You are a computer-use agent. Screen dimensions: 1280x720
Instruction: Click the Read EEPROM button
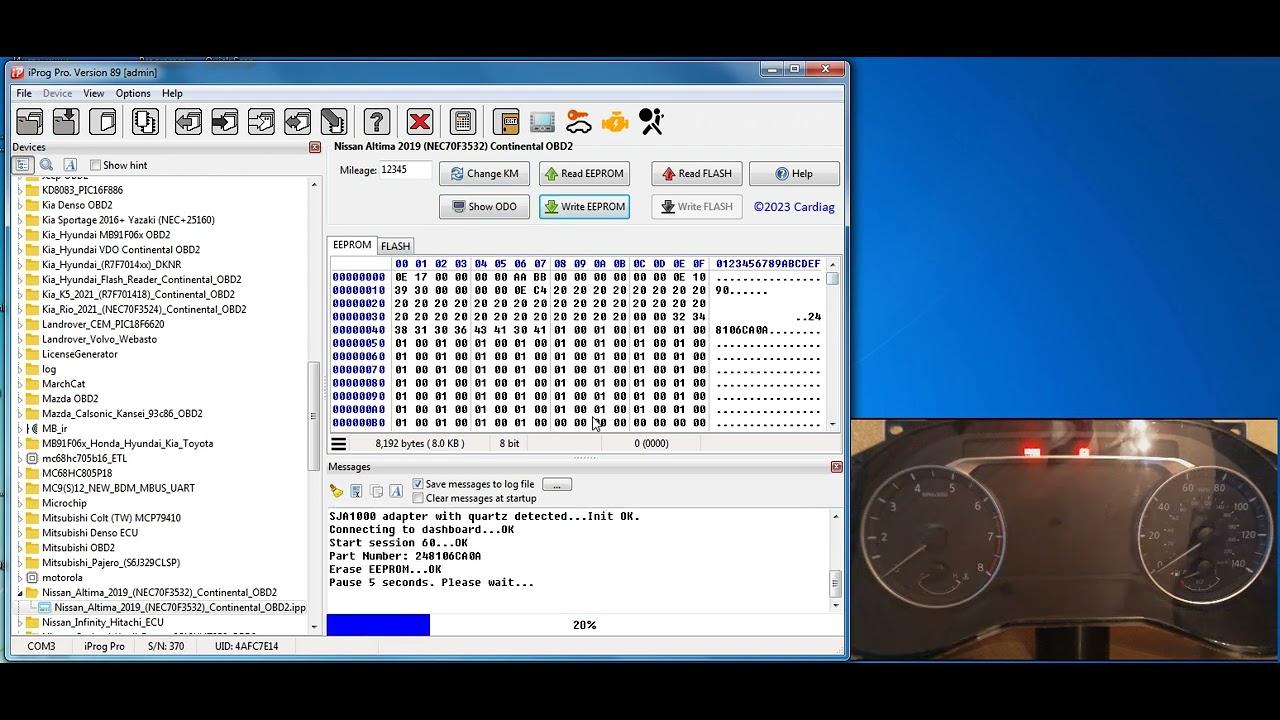coord(584,174)
